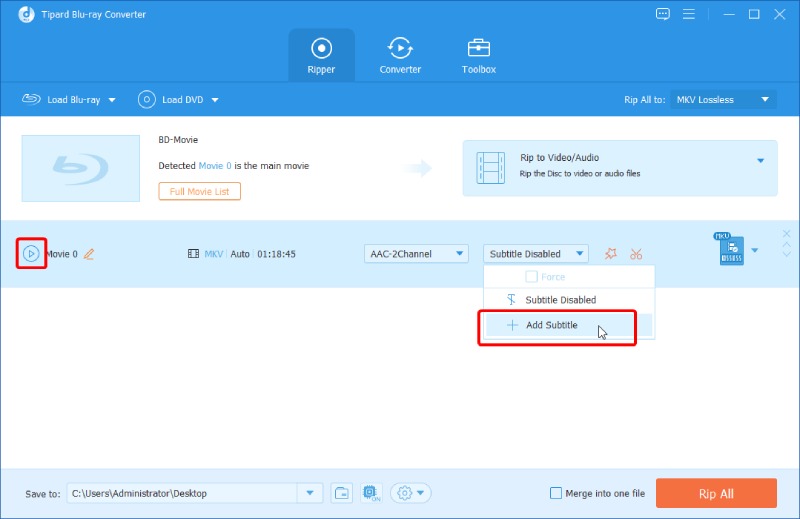Rename Movie 0 with pencil icon
Image resolution: width=800 pixels, height=519 pixels.
click(x=89, y=254)
